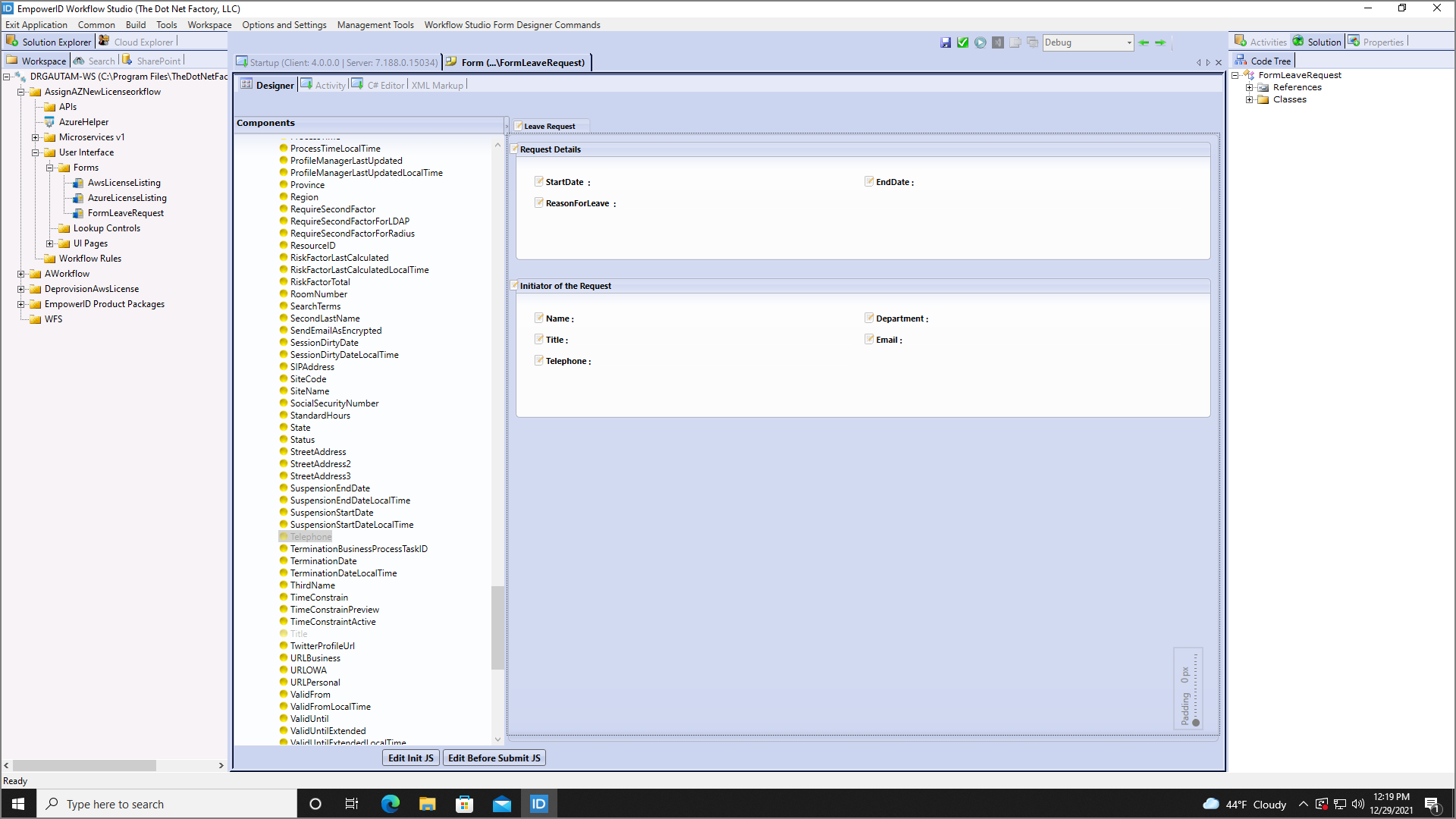Toggle the checkbox next to Department field
Viewport: 1456px width, 819px height.
click(868, 318)
